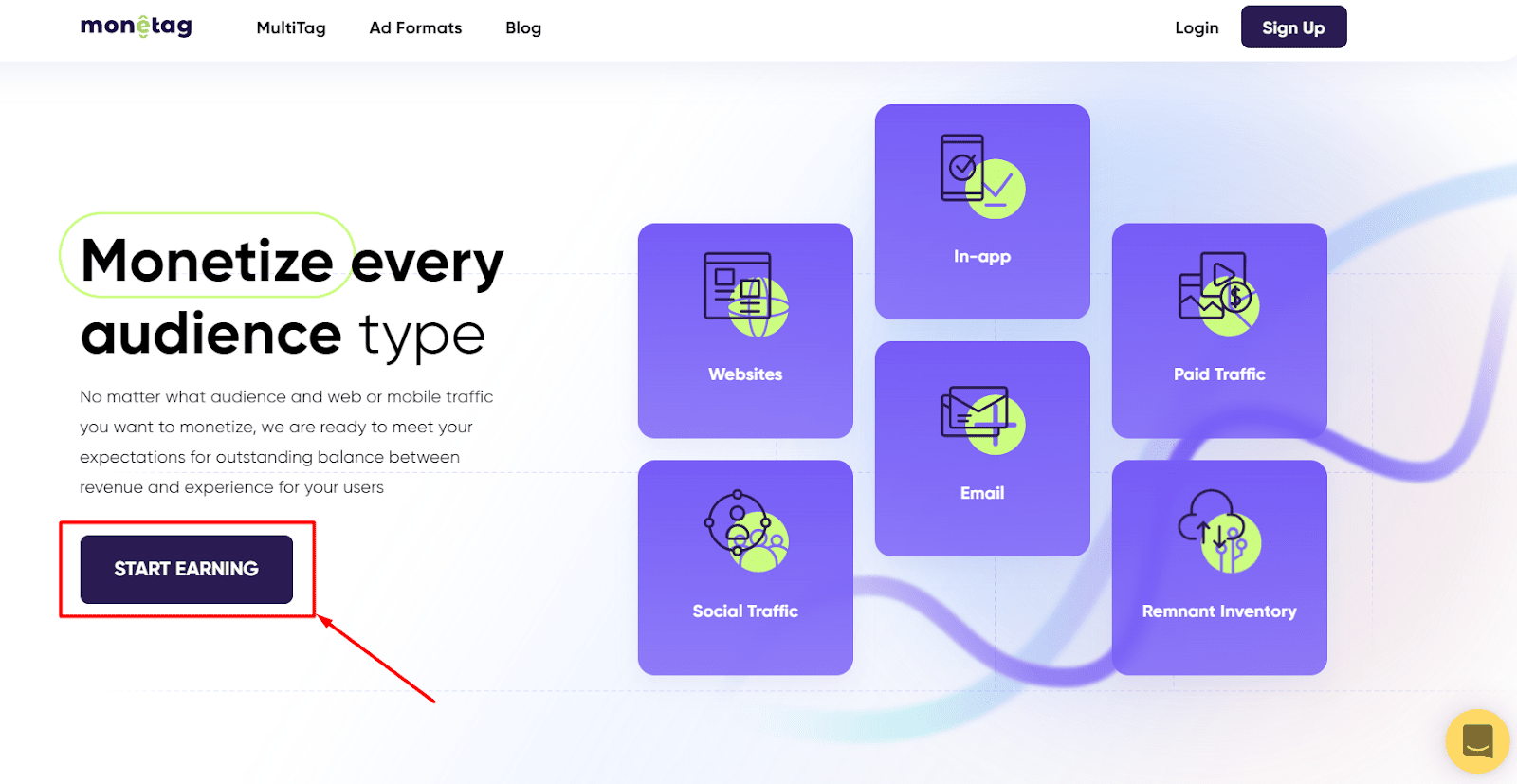Click the Websites globe icon
The width and height of the screenshot is (1517, 784).
click(x=745, y=295)
